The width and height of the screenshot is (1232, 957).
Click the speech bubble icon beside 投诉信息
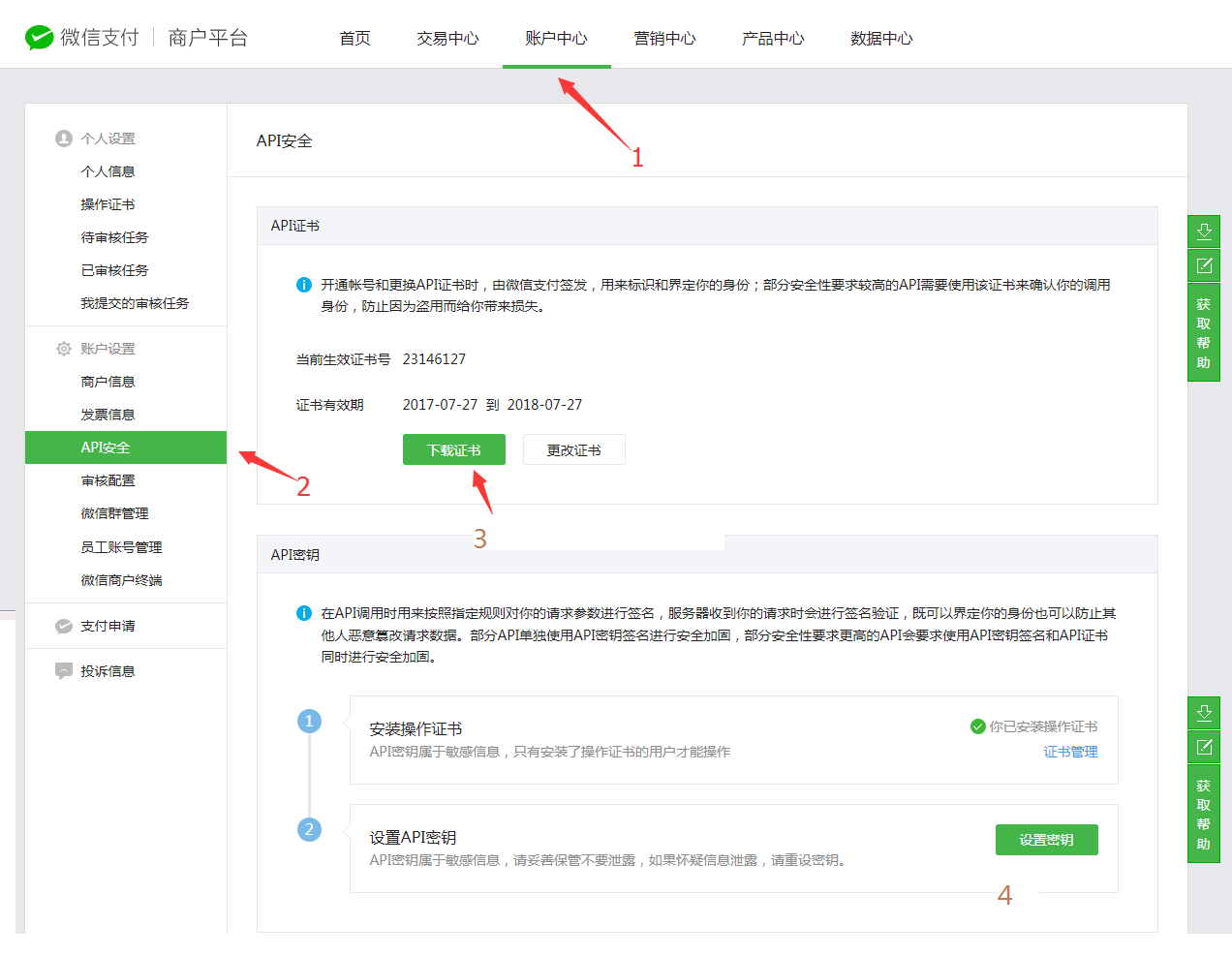[x=63, y=670]
